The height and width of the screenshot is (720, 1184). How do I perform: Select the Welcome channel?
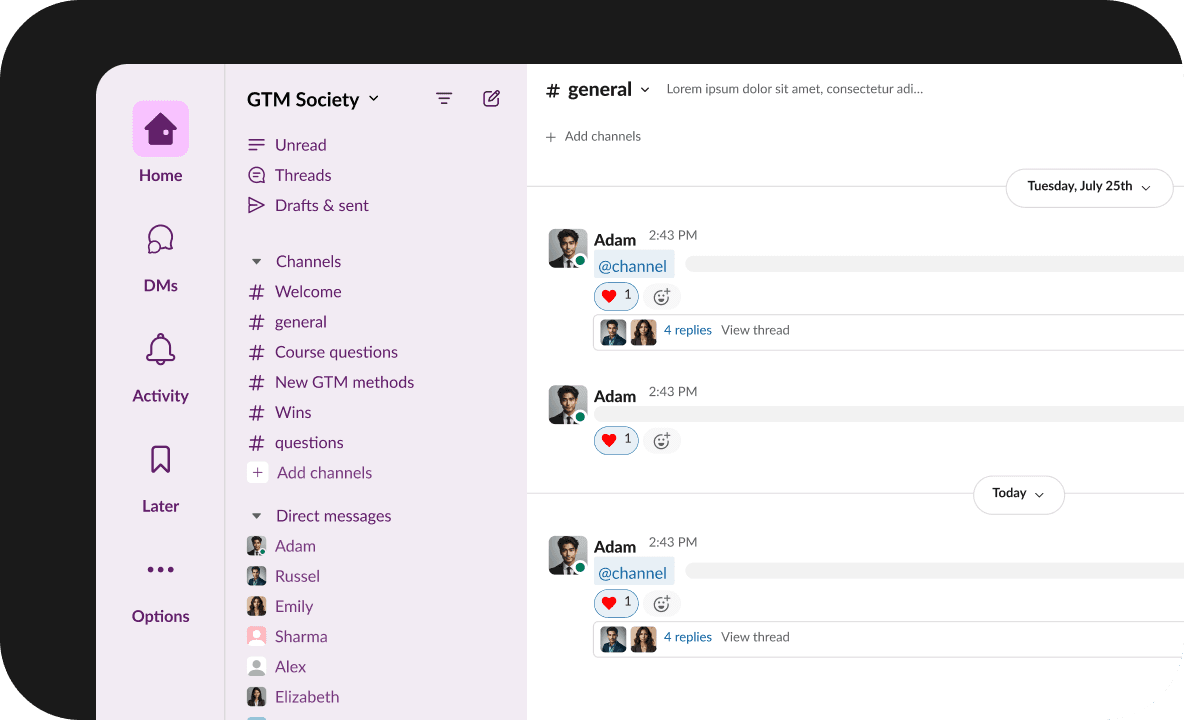(295, 292)
